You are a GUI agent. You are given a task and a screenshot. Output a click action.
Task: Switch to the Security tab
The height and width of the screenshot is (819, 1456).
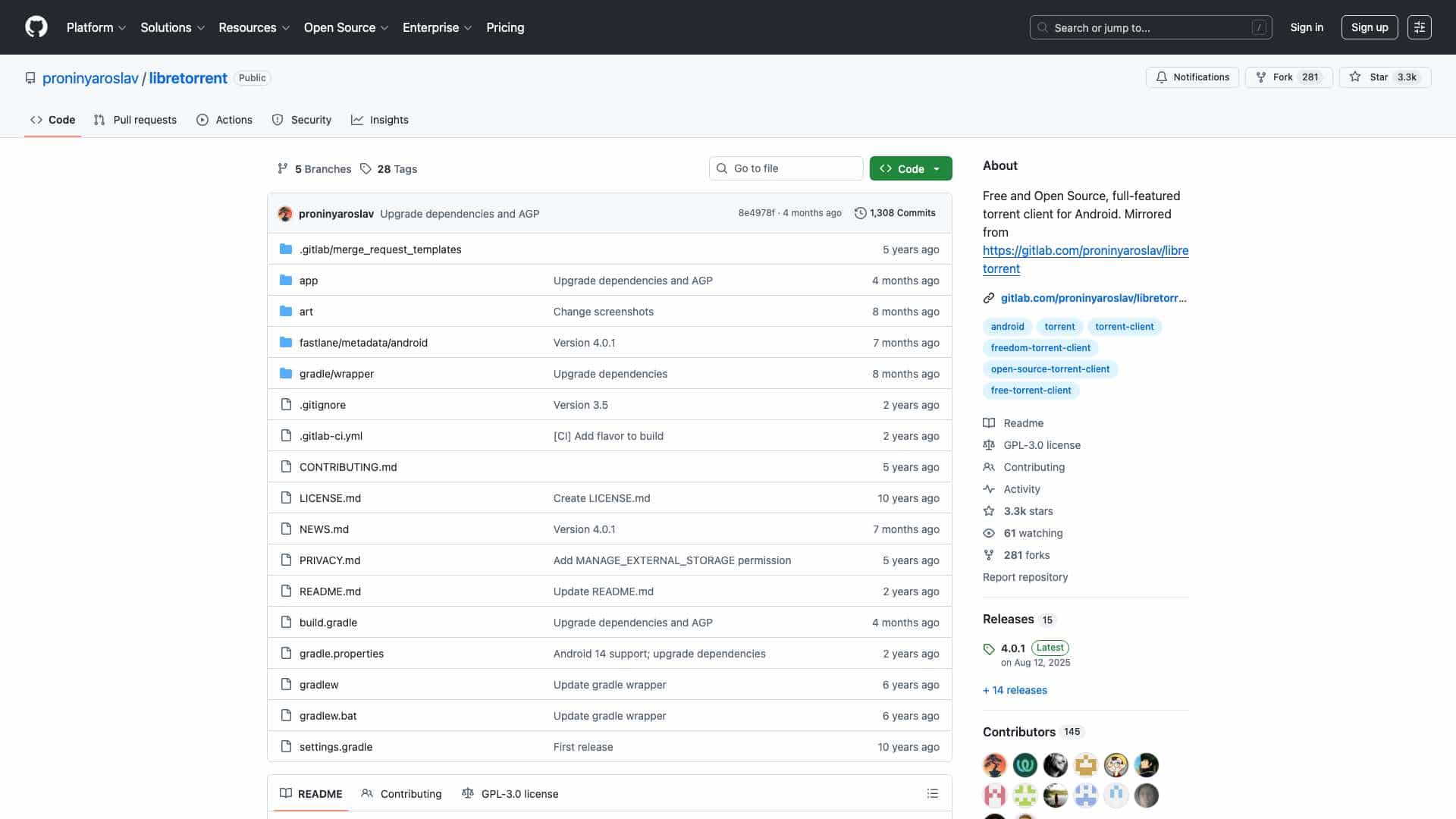coord(302,120)
